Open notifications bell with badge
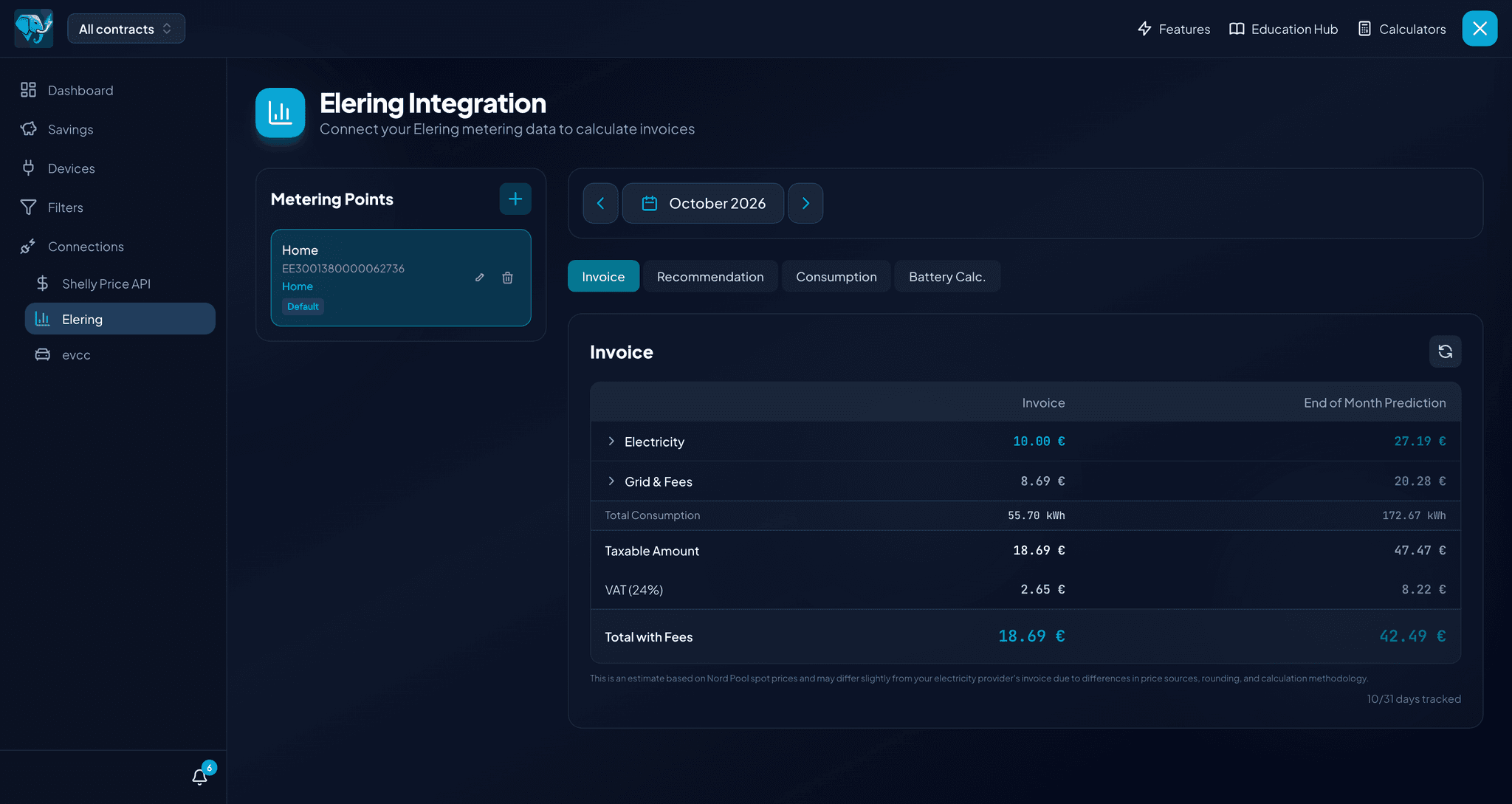1512x804 pixels. 201,775
